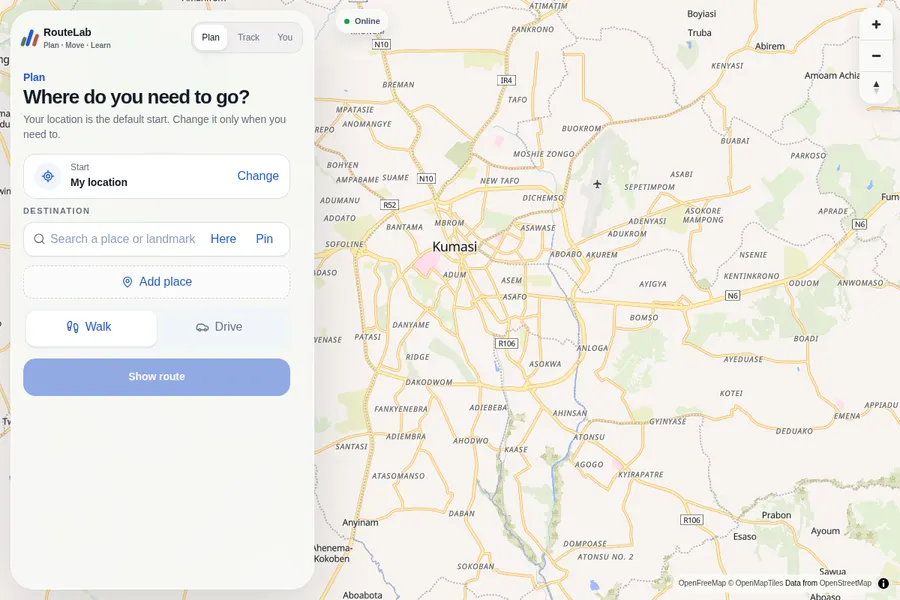The height and width of the screenshot is (600, 900).
Task: Focus the Search a place or landmark field
Action: coord(122,239)
